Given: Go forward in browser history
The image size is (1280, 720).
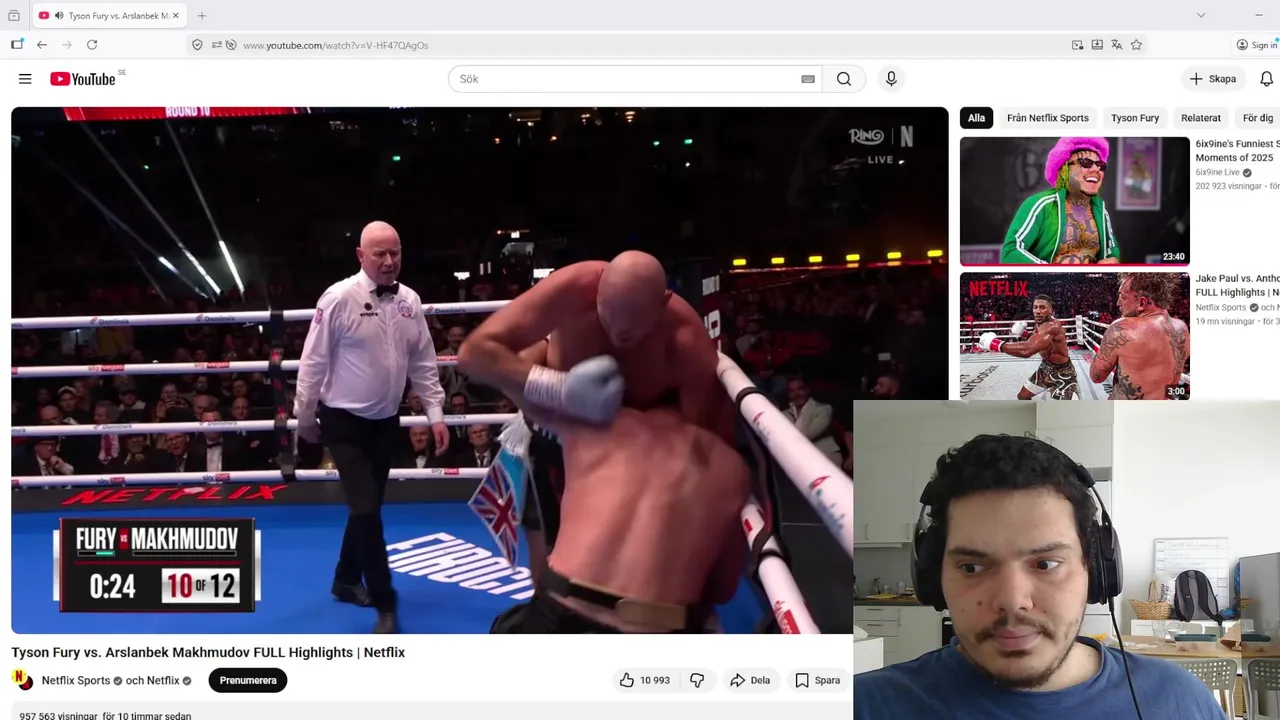Looking at the screenshot, I should 67,45.
